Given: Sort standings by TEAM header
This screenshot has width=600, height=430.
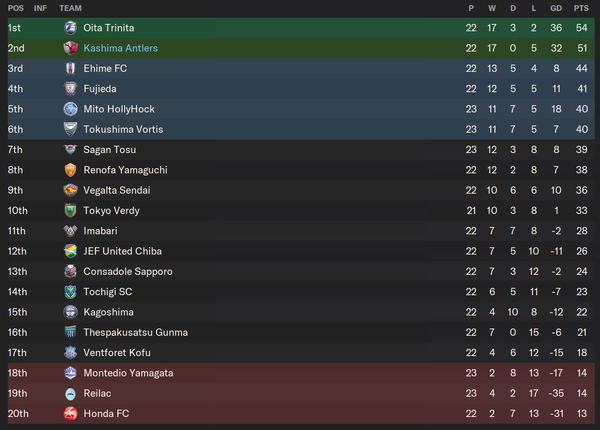Looking at the screenshot, I should [70, 8].
